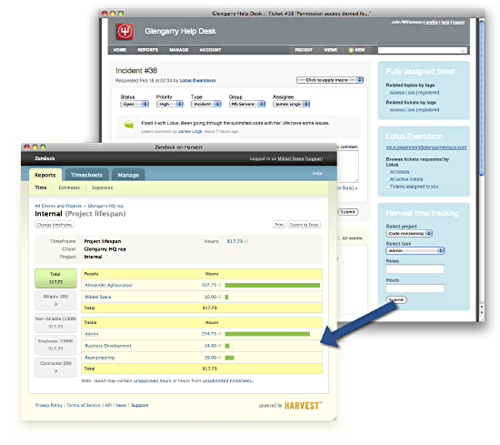Viewport: 500px width, 445px height.
Task: Open Select project dropdown in Harvest widget
Action: pyautogui.click(x=409, y=233)
